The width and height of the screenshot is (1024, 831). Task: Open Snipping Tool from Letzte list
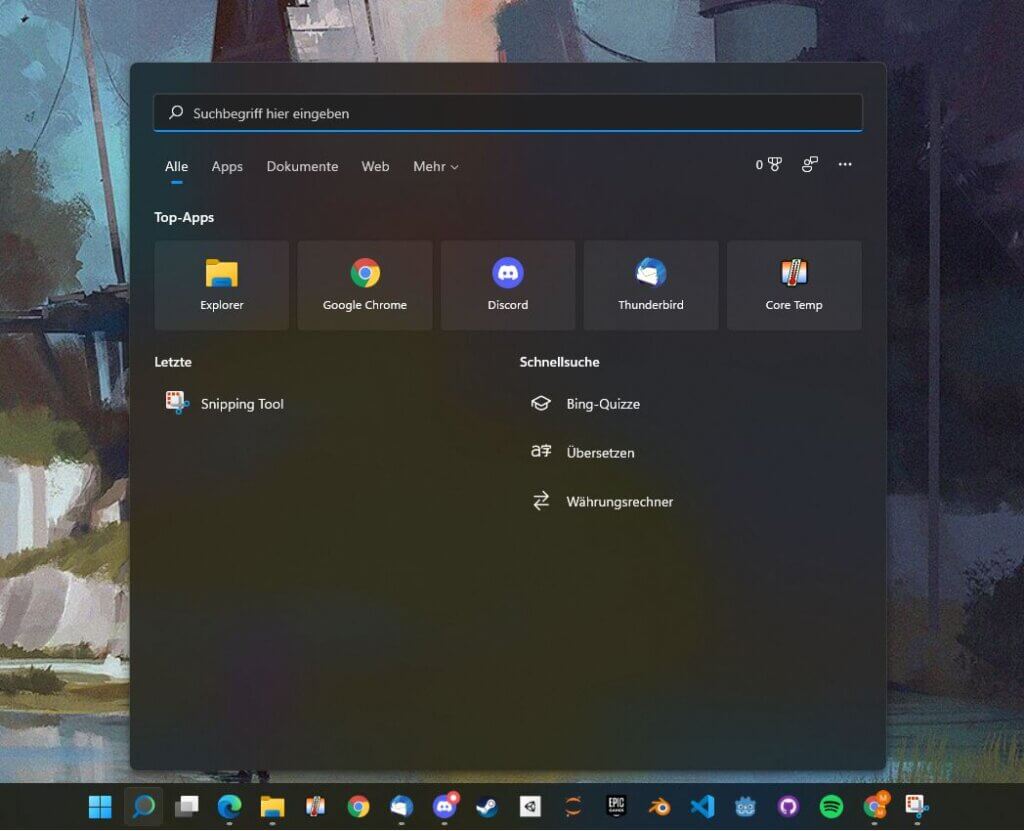[x=242, y=404]
